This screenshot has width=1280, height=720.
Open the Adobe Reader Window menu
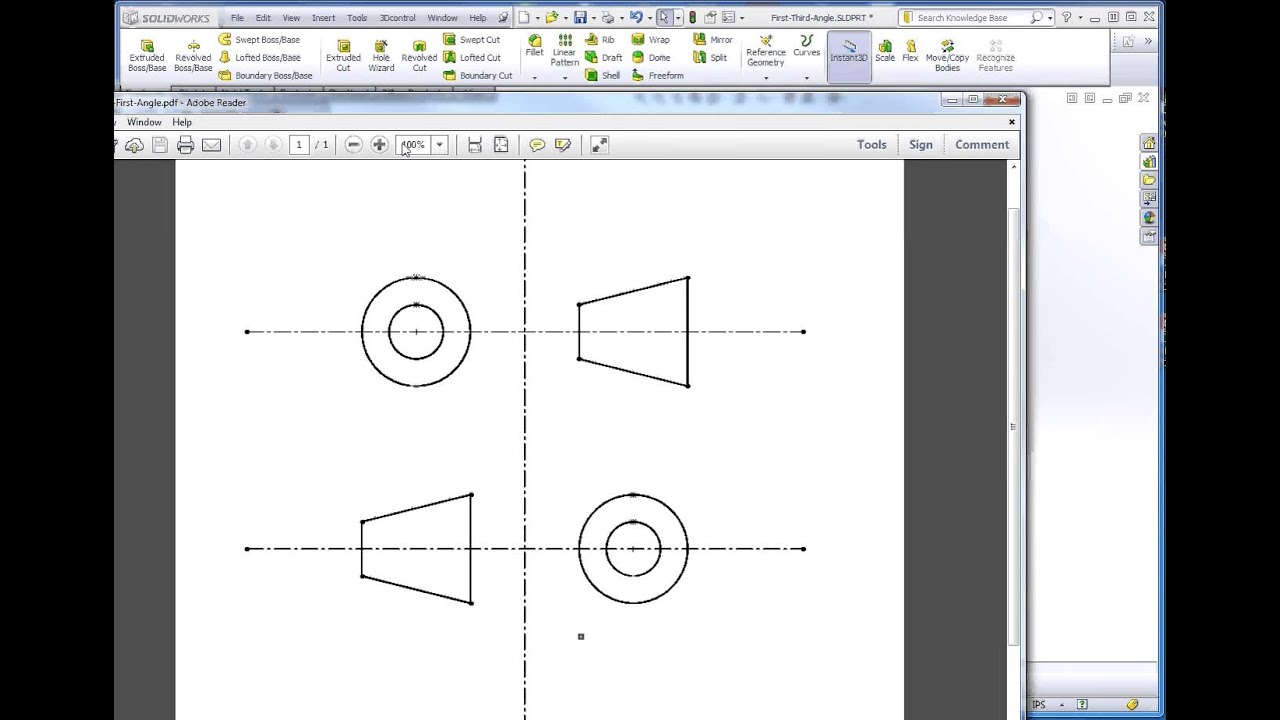point(144,122)
